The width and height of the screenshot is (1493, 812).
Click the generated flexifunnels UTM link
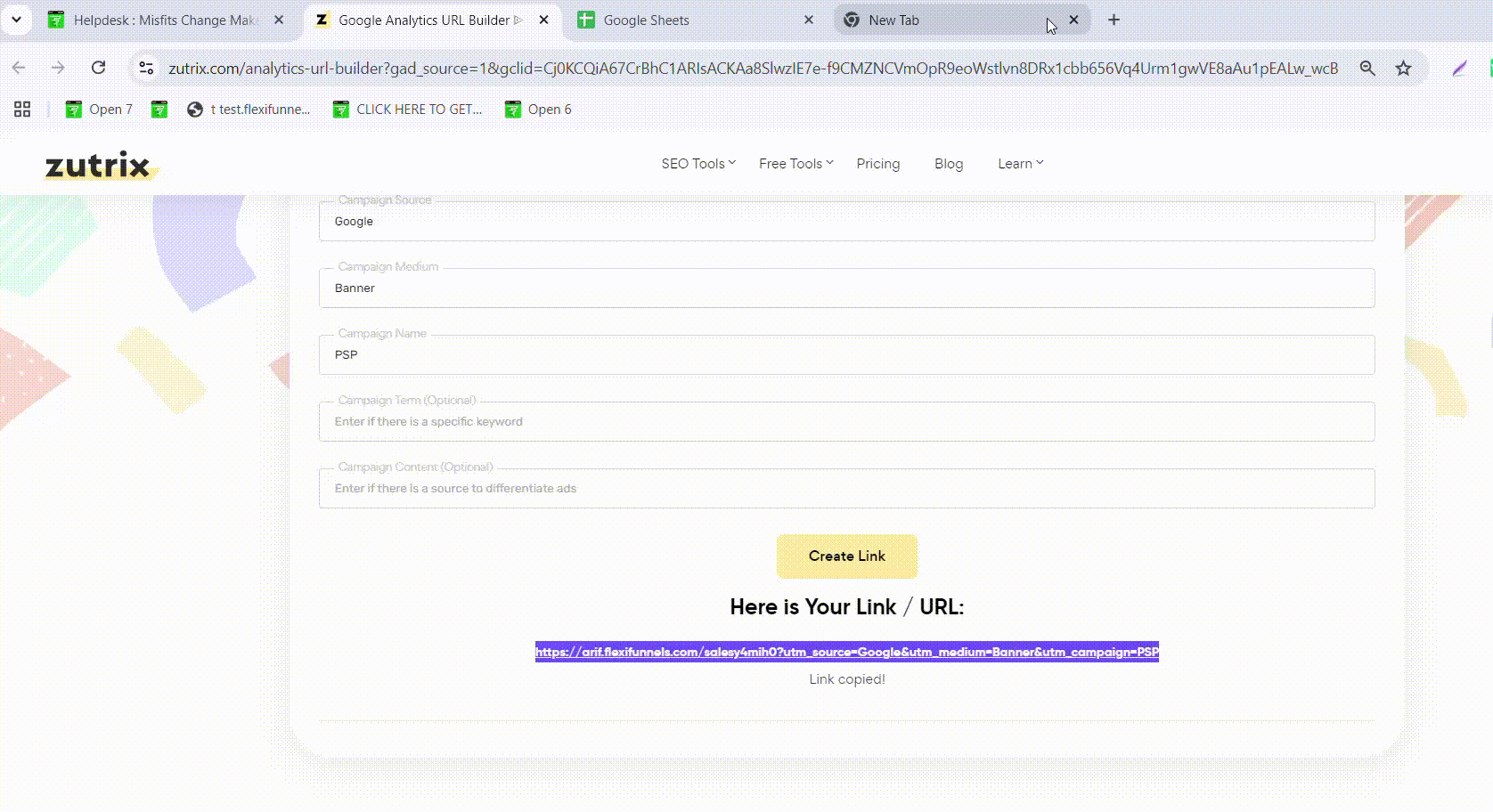(846, 652)
